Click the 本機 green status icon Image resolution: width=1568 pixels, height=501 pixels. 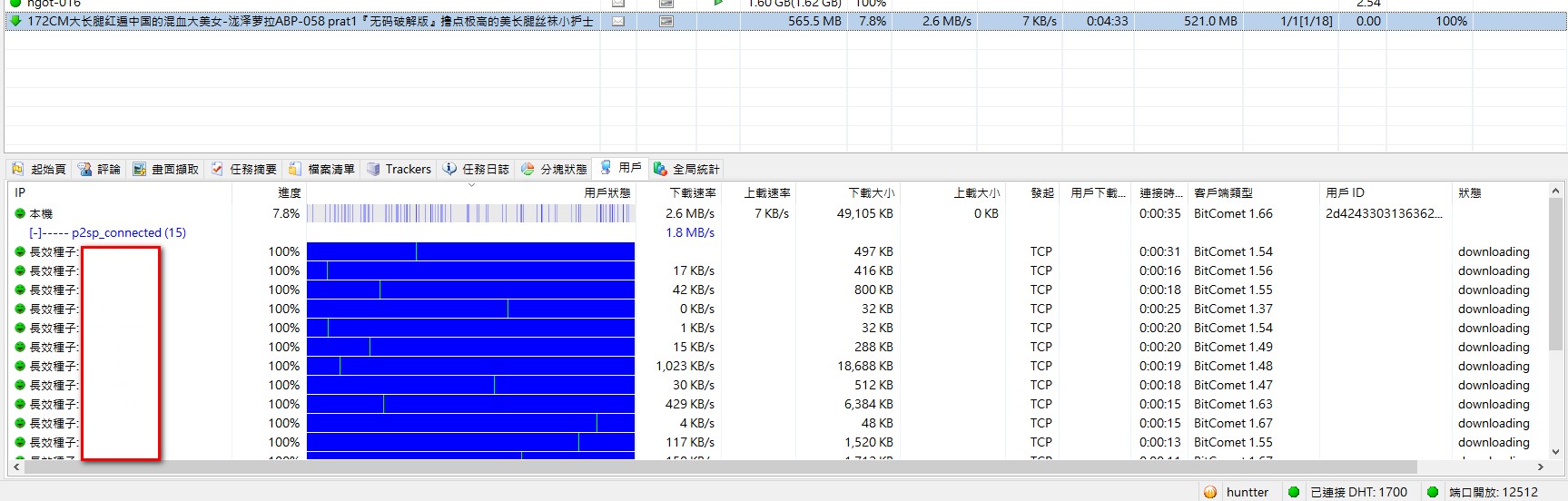coord(20,213)
